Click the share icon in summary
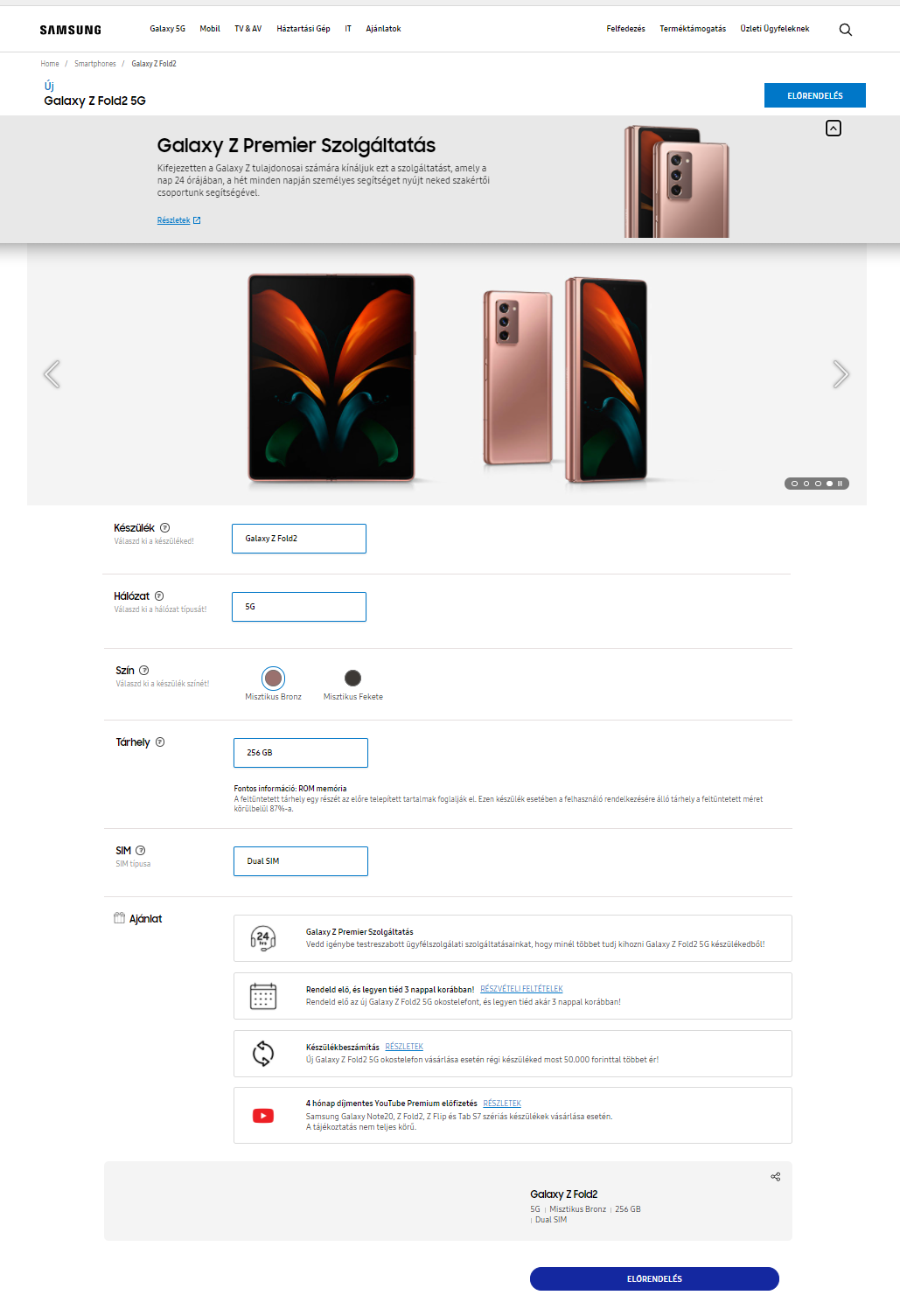900x1316 pixels. tap(775, 1177)
